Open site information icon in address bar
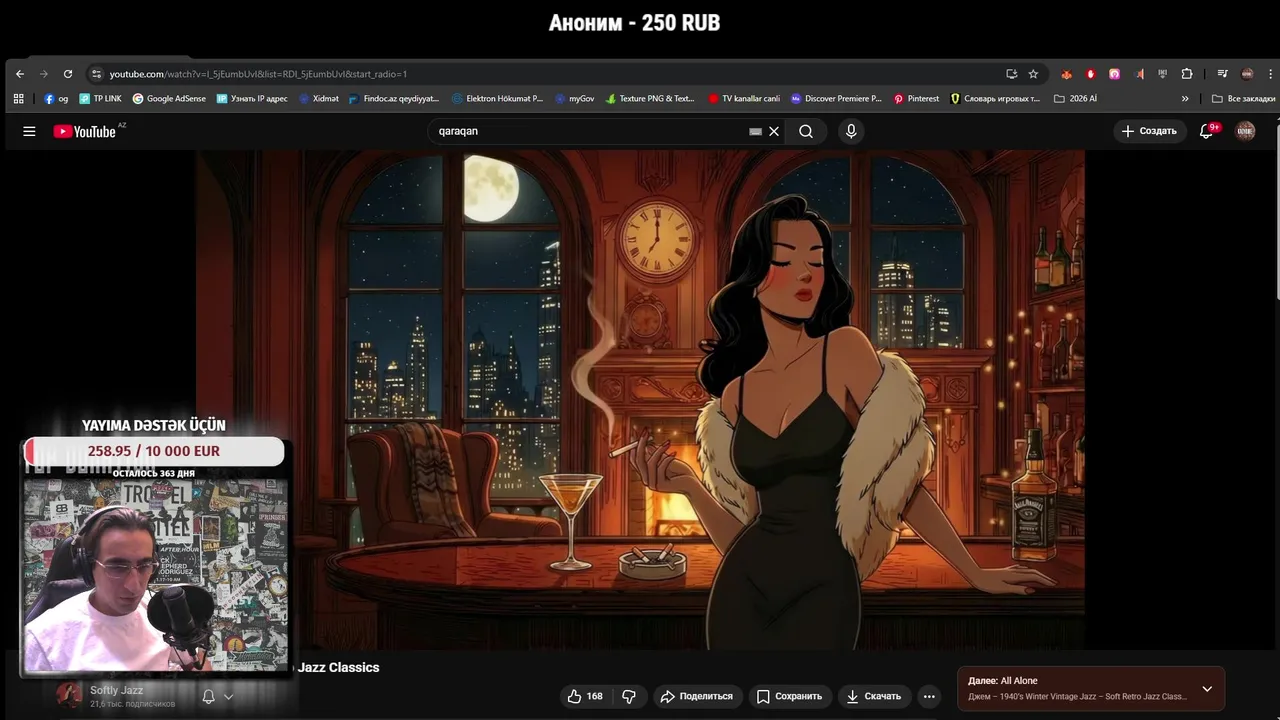The height and width of the screenshot is (720, 1280). pos(96,74)
